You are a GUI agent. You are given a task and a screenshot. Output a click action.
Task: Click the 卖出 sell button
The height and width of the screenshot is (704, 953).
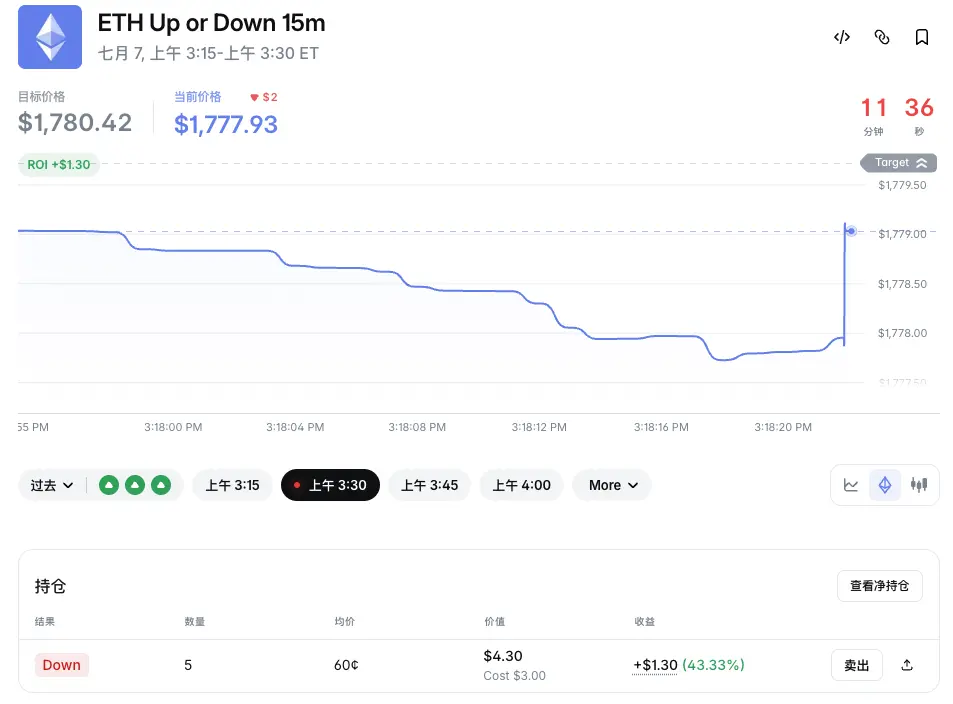tap(856, 665)
